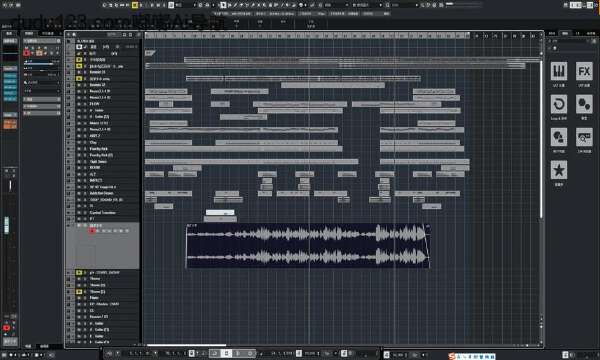The height and width of the screenshot is (360, 600).
Task: Open the User Presets tile
Action: pos(559,137)
